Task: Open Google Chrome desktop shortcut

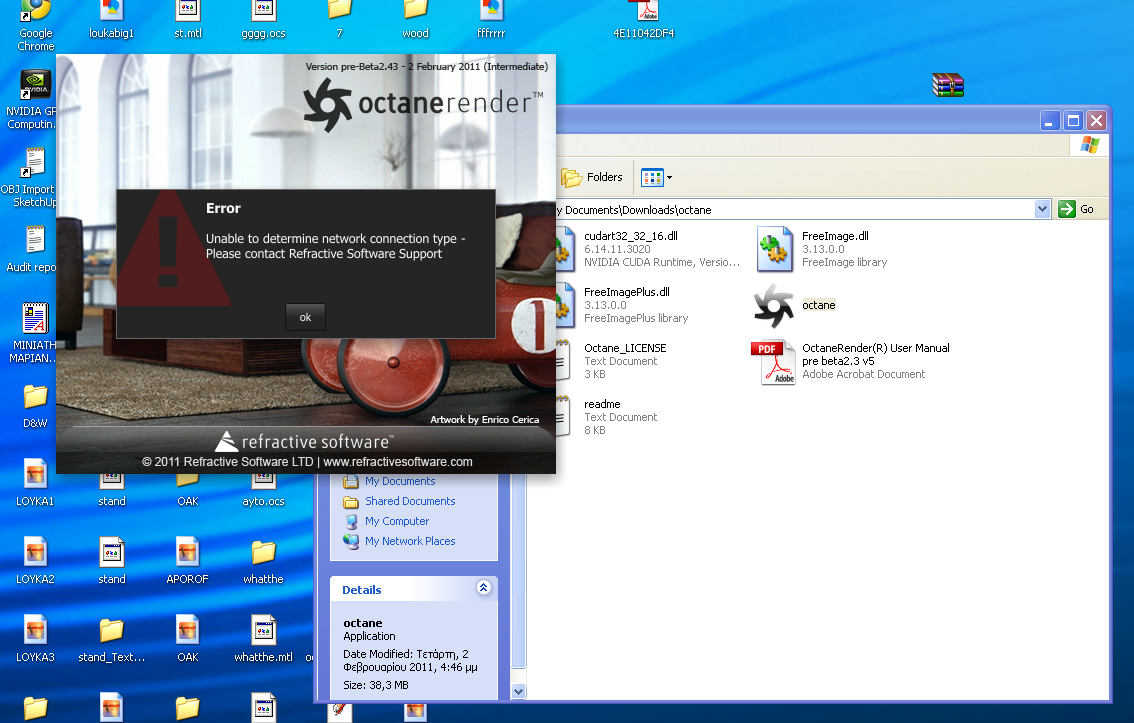Action: [35, 25]
